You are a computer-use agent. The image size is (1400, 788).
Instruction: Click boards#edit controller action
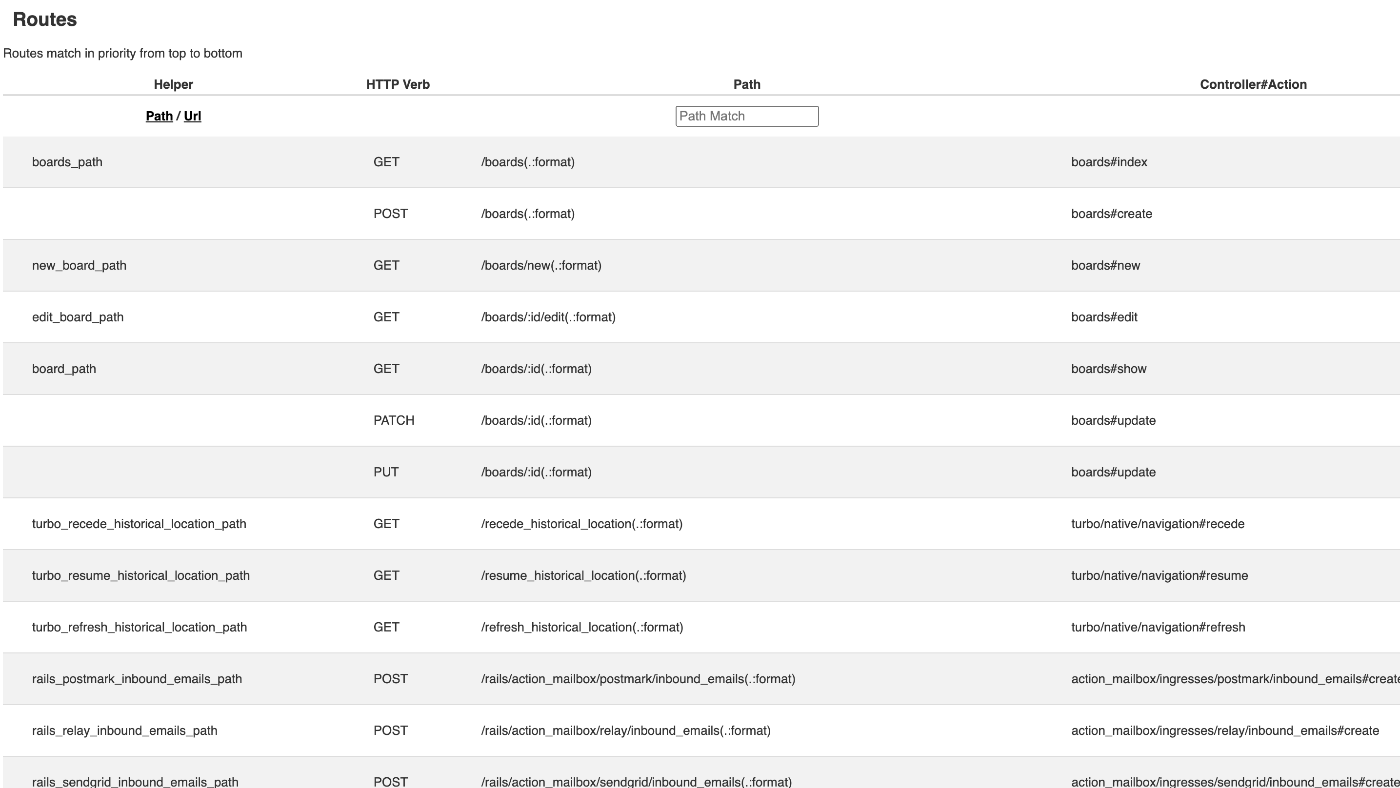pyautogui.click(x=1104, y=317)
